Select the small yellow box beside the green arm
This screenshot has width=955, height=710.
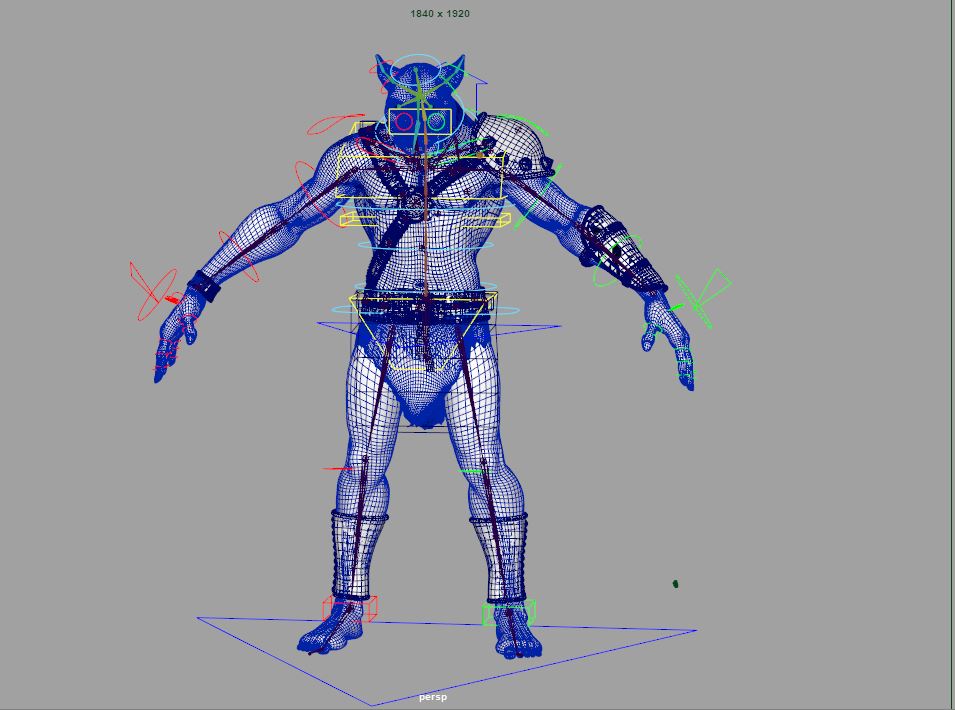point(487,220)
